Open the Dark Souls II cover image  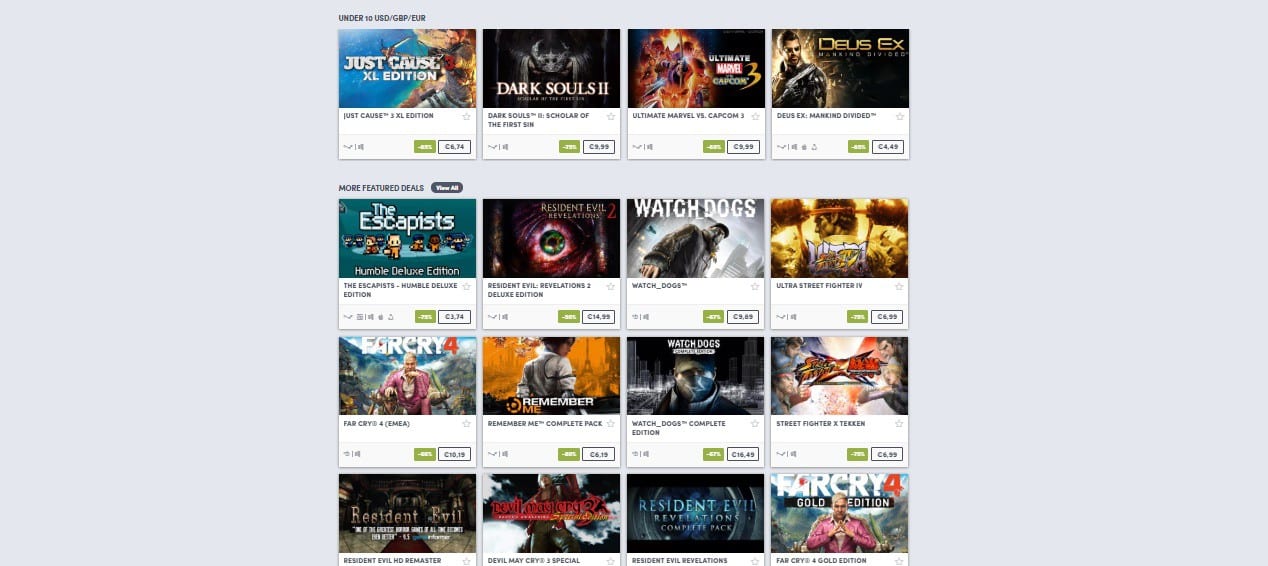pos(551,68)
